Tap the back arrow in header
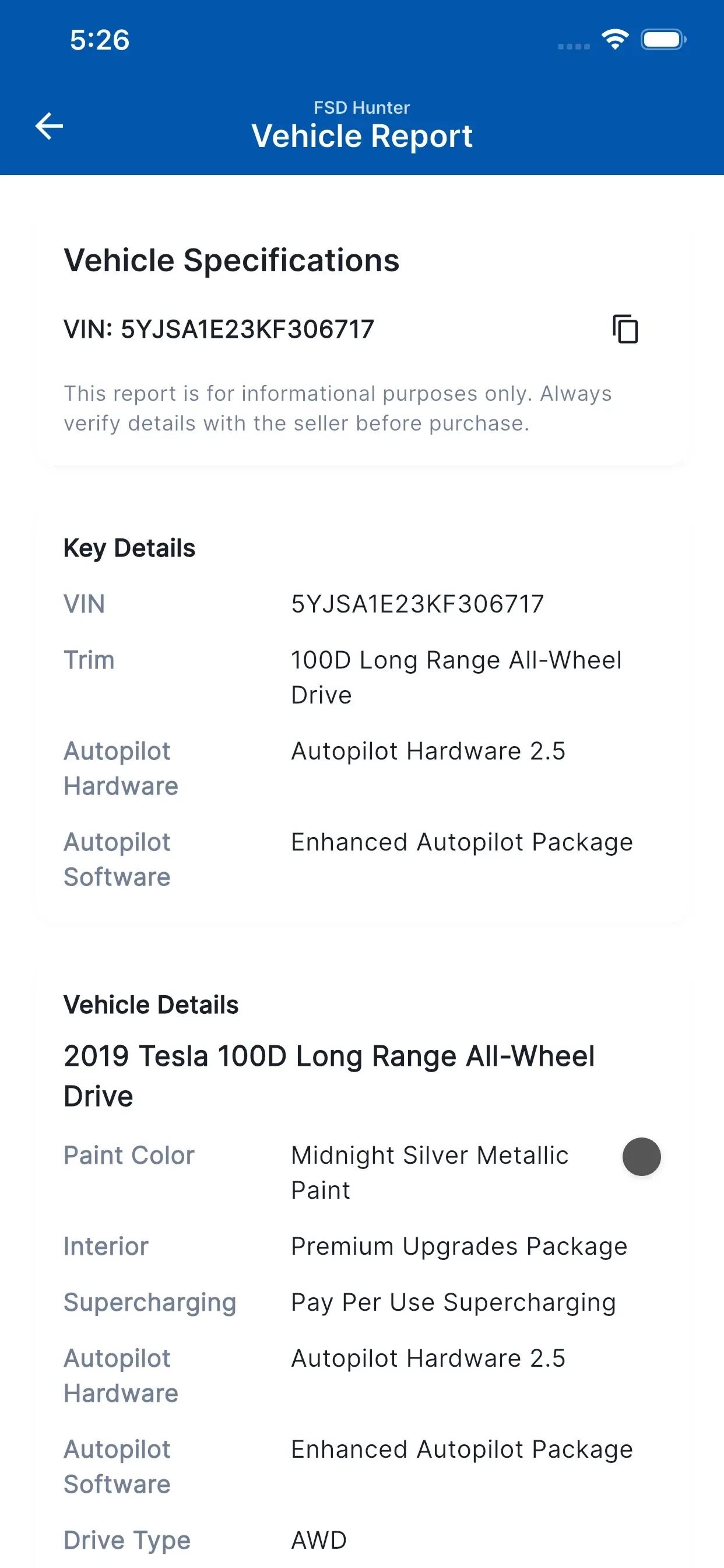724x1568 pixels. point(50,126)
